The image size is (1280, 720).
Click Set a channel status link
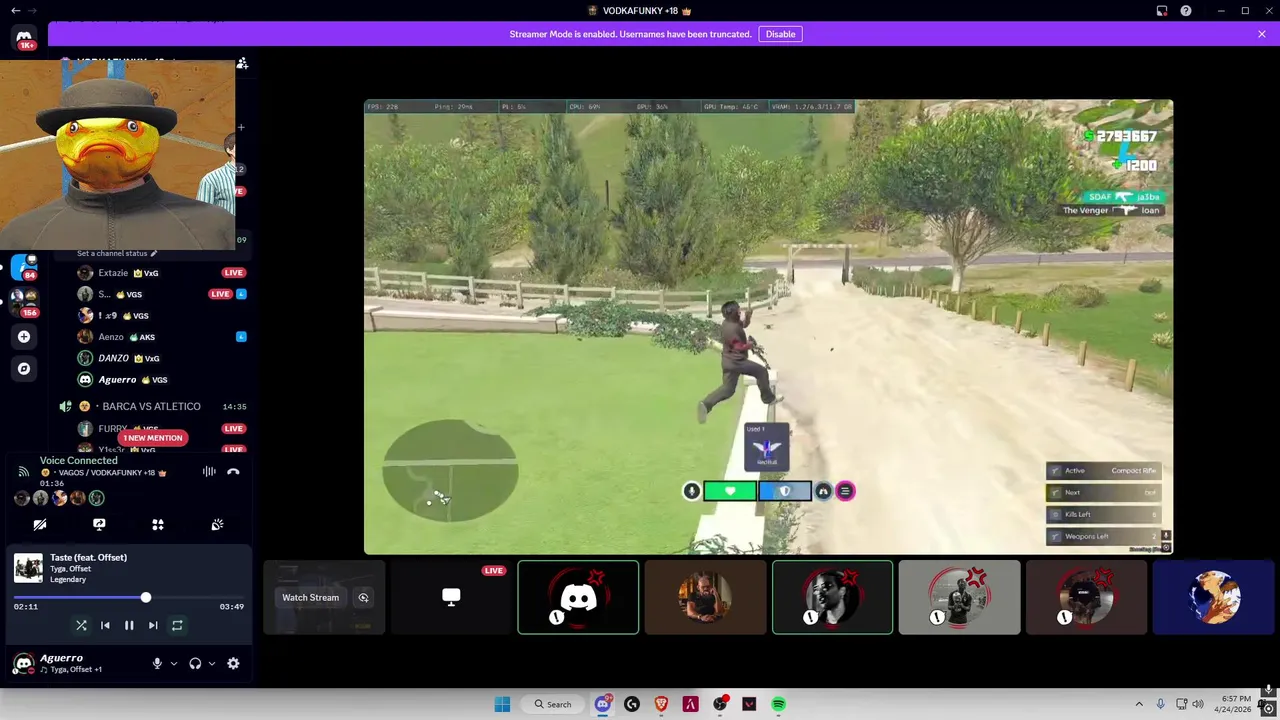[x=117, y=253]
